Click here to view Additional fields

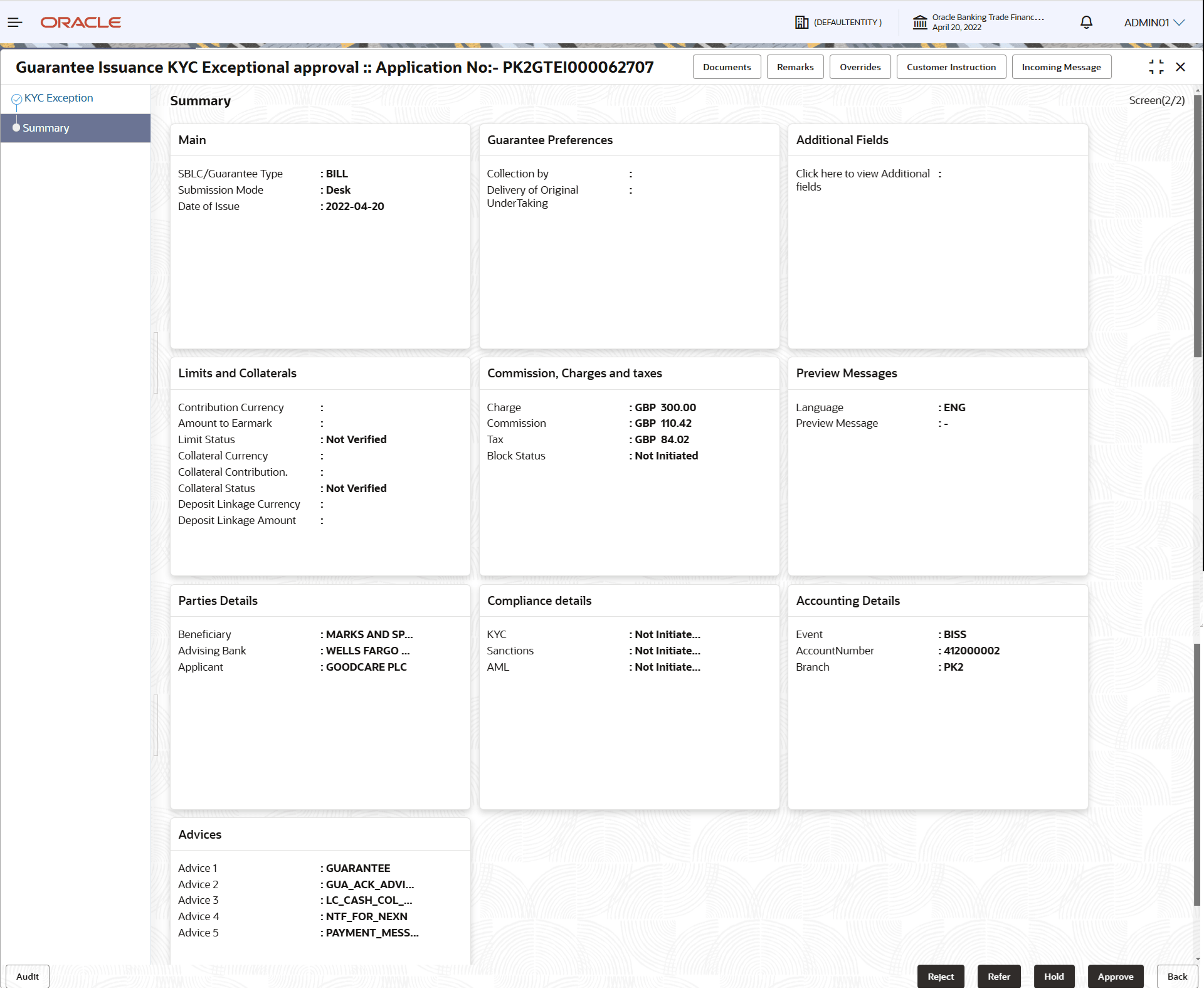(x=863, y=180)
